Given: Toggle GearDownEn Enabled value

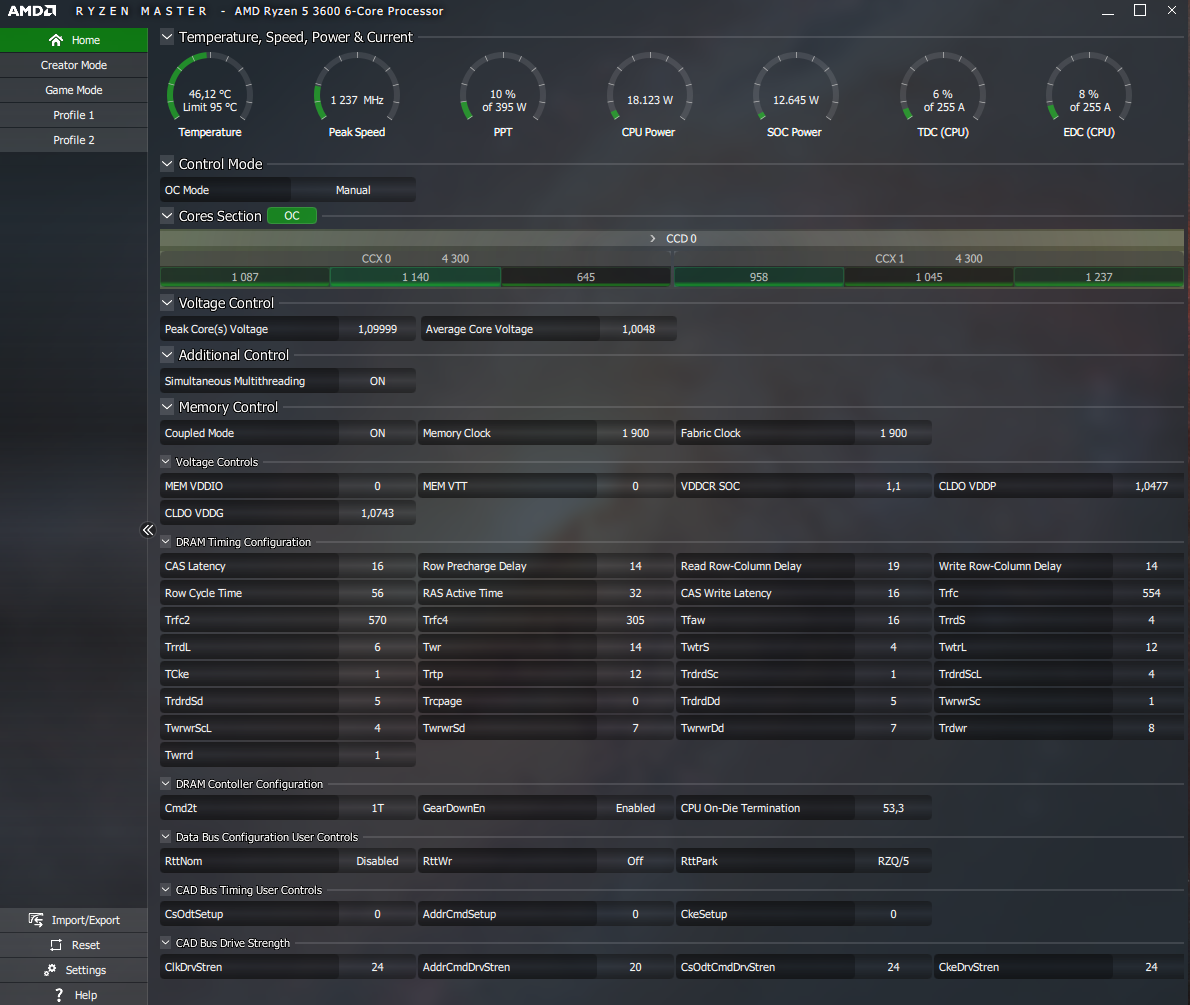Looking at the screenshot, I should coord(635,808).
